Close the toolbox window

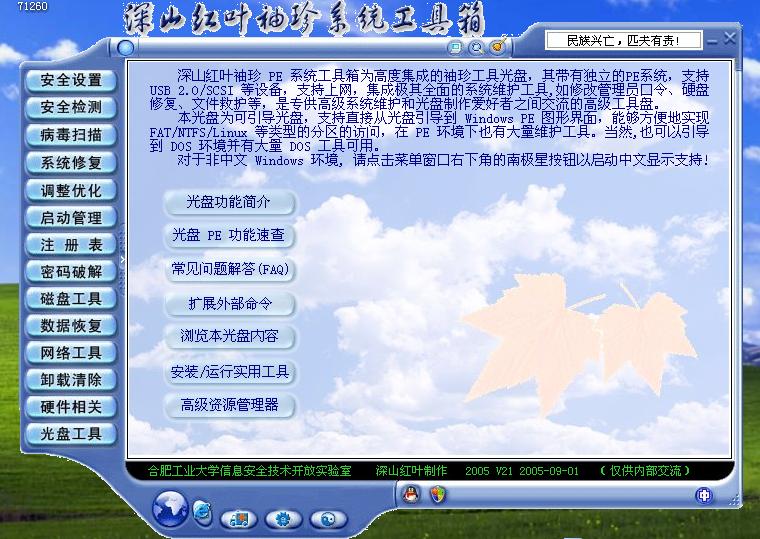click(x=729, y=39)
